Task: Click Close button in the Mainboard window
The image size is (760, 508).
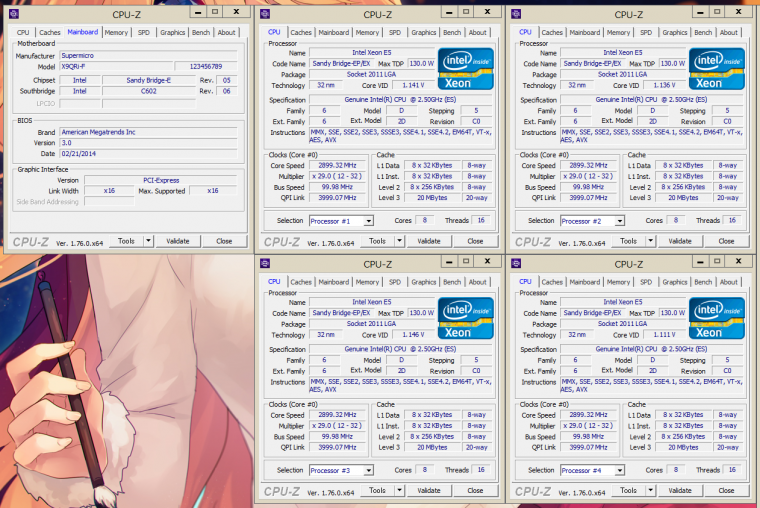Action: (x=224, y=241)
